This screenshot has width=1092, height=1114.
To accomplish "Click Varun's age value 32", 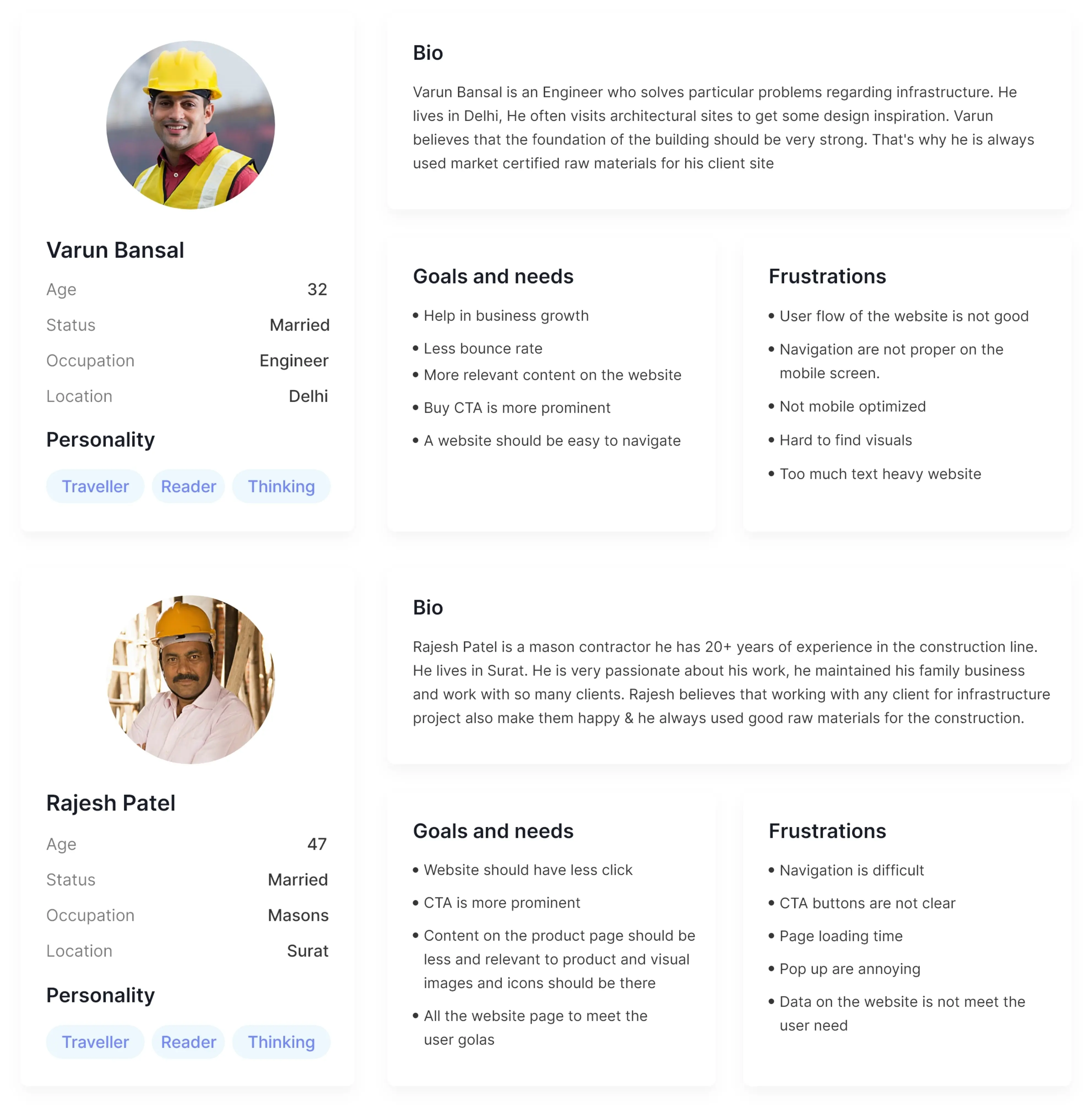I will click(317, 289).
